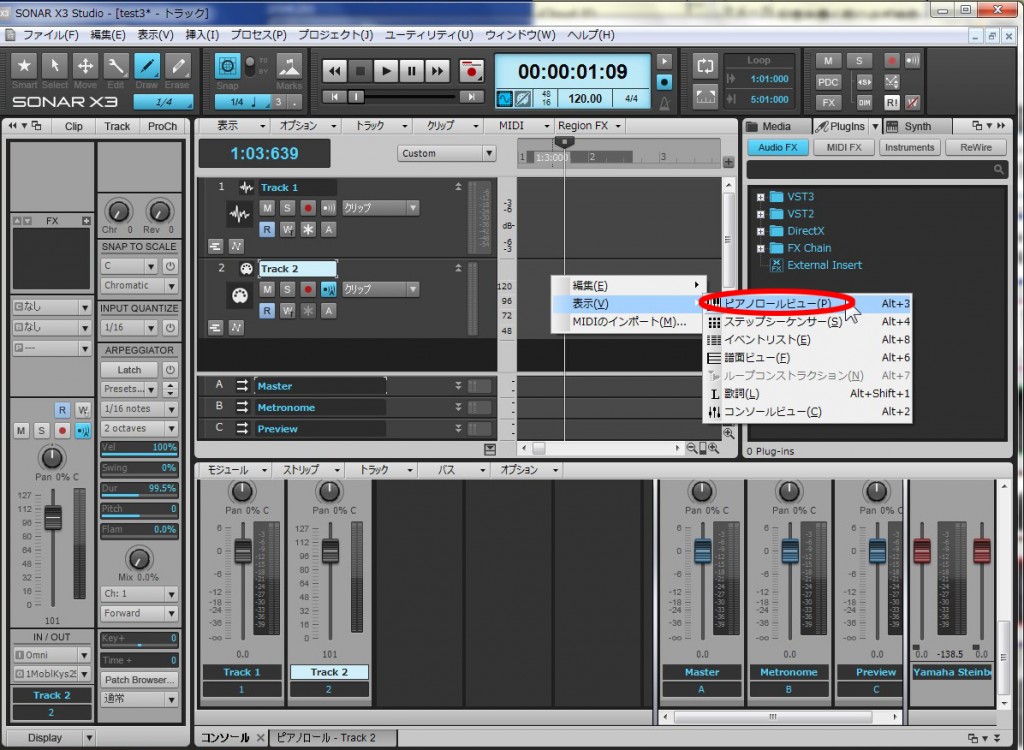Open the Marks tool icon

(x=289, y=66)
